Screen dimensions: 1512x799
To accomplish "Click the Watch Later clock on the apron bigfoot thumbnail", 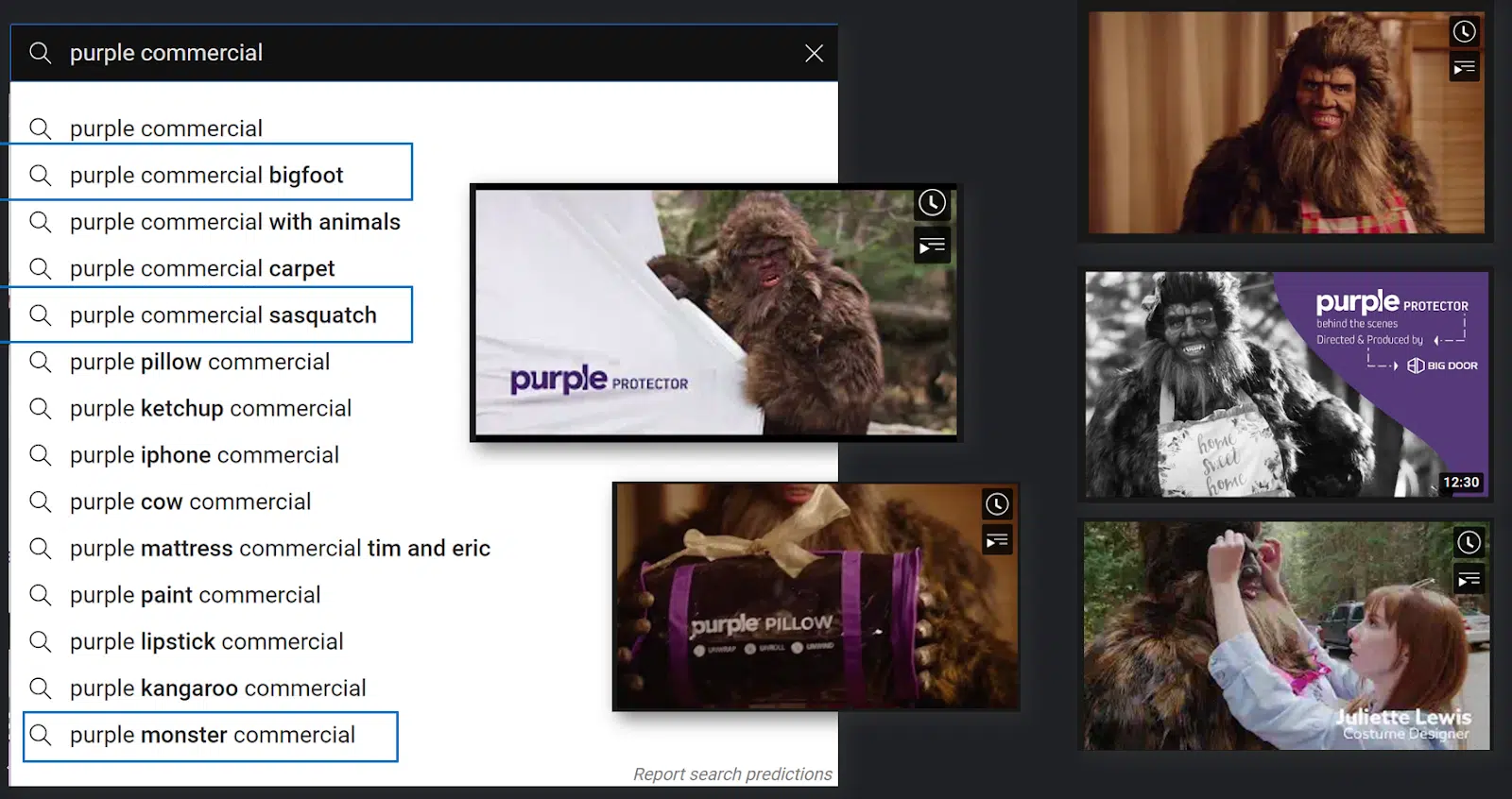I will click(x=1464, y=32).
